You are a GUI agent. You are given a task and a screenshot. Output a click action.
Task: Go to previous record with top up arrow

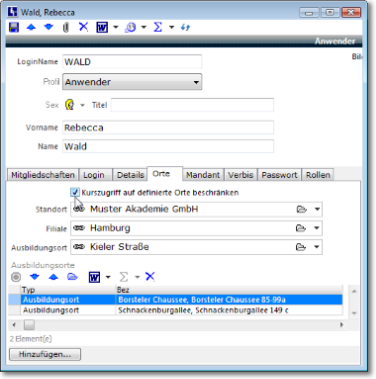coord(31,27)
